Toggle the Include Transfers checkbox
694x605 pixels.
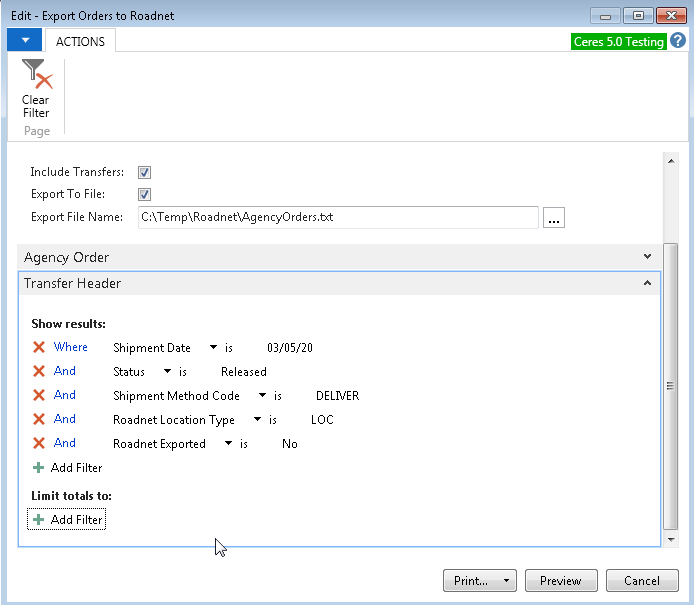click(x=144, y=172)
